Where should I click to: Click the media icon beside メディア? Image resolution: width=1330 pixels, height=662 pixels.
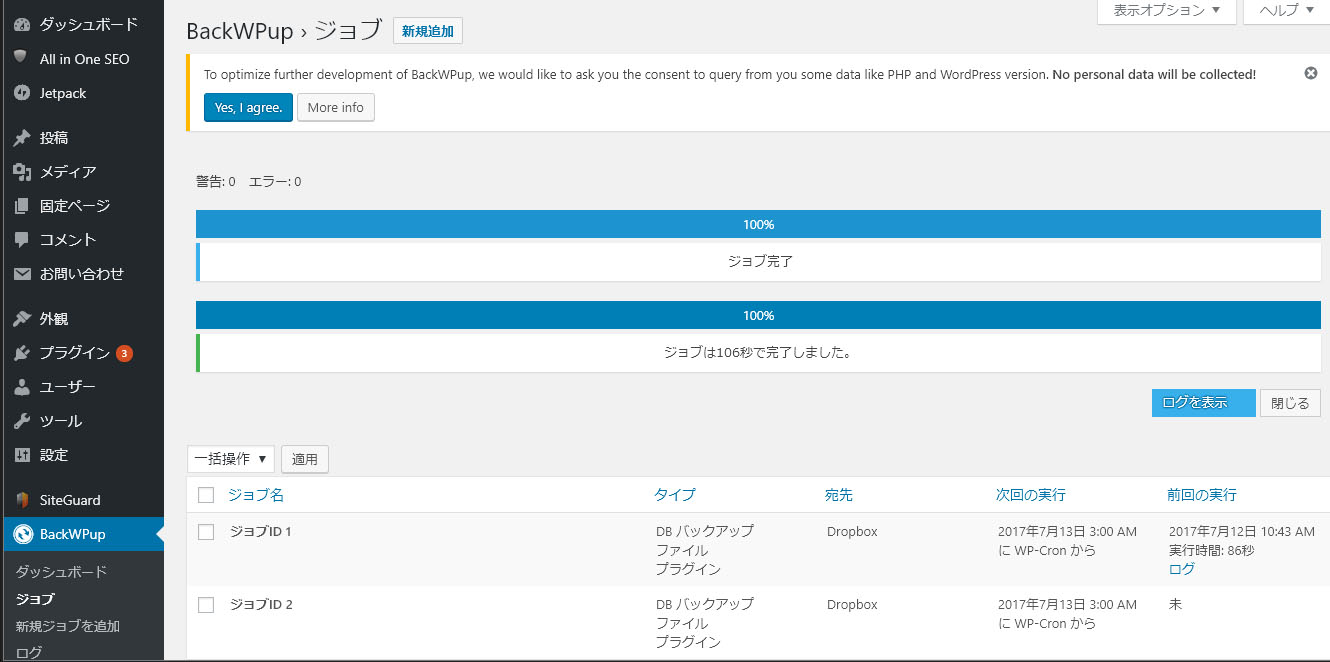tap(21, 172)
